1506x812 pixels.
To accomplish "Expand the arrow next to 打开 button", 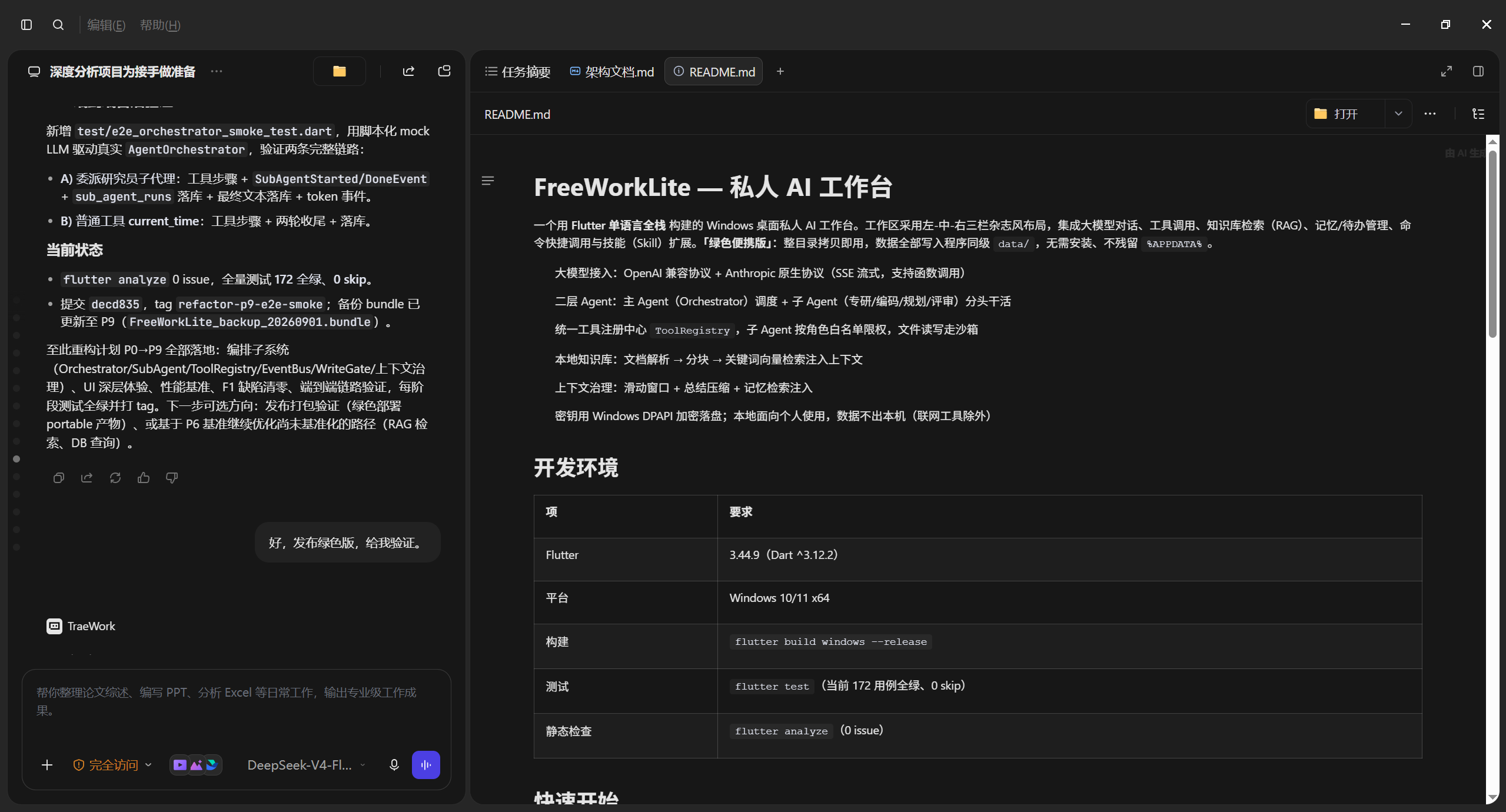I will click(1398, 114).
